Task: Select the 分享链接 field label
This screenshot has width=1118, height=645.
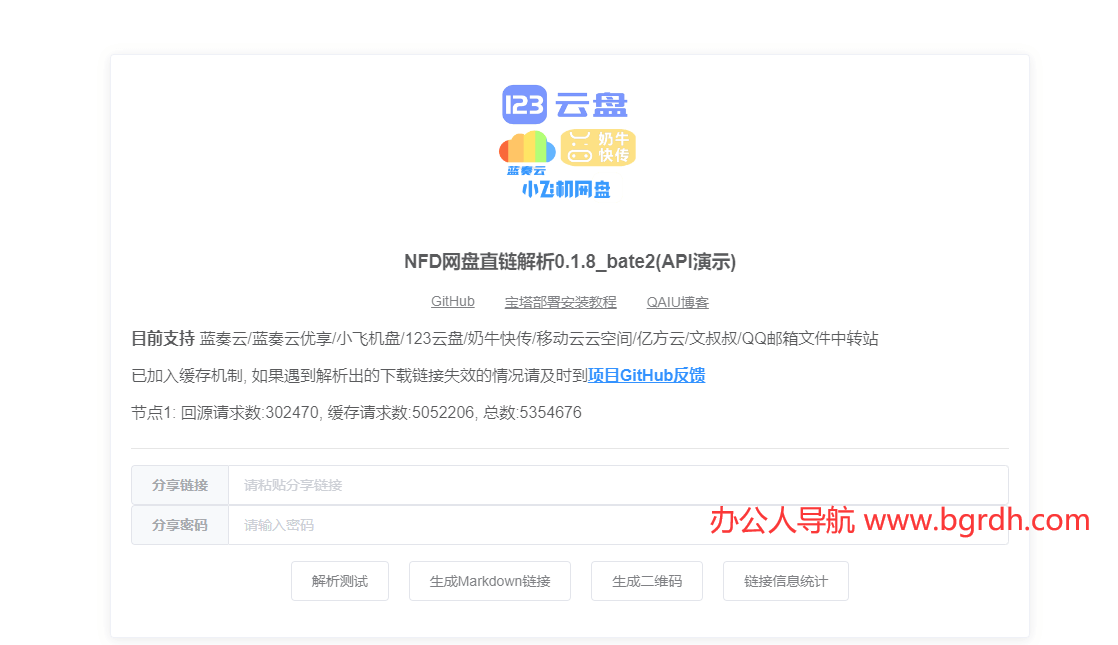Action: (180, 485)
